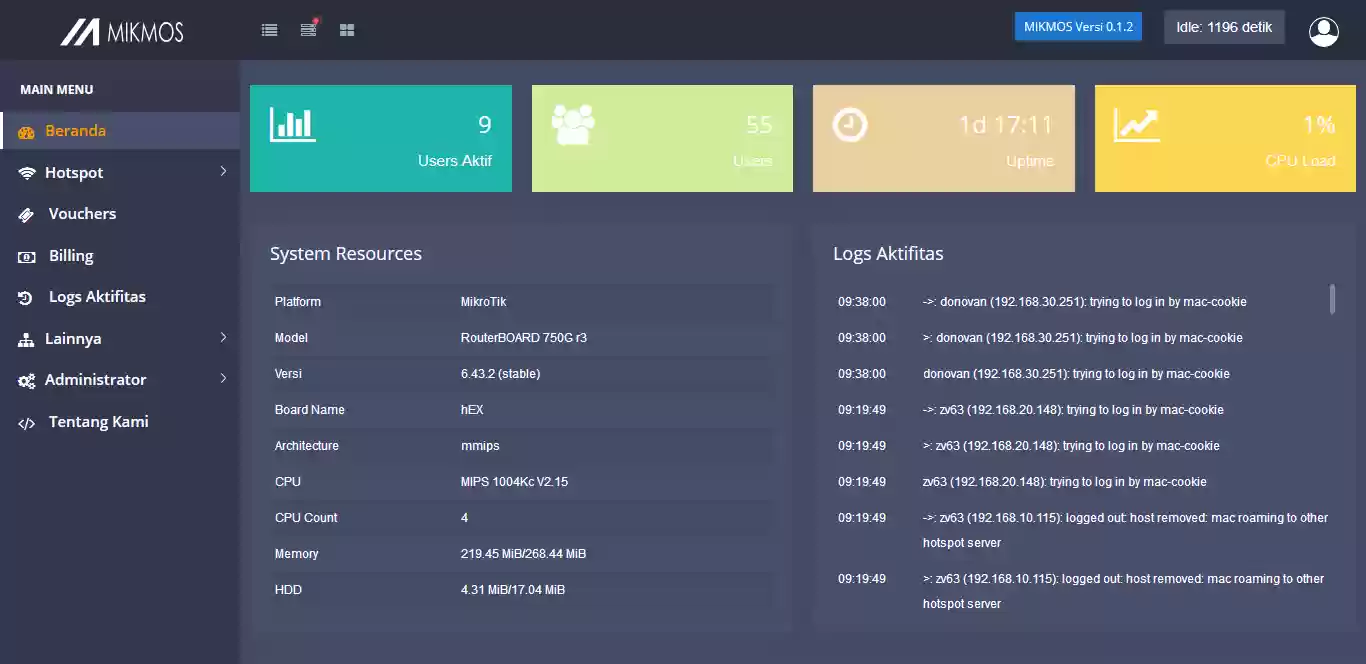Image resolution: width=1366 pixels, height=664 pixels.
Task: Click the MIKMOS logo
Action: (122, 32)
